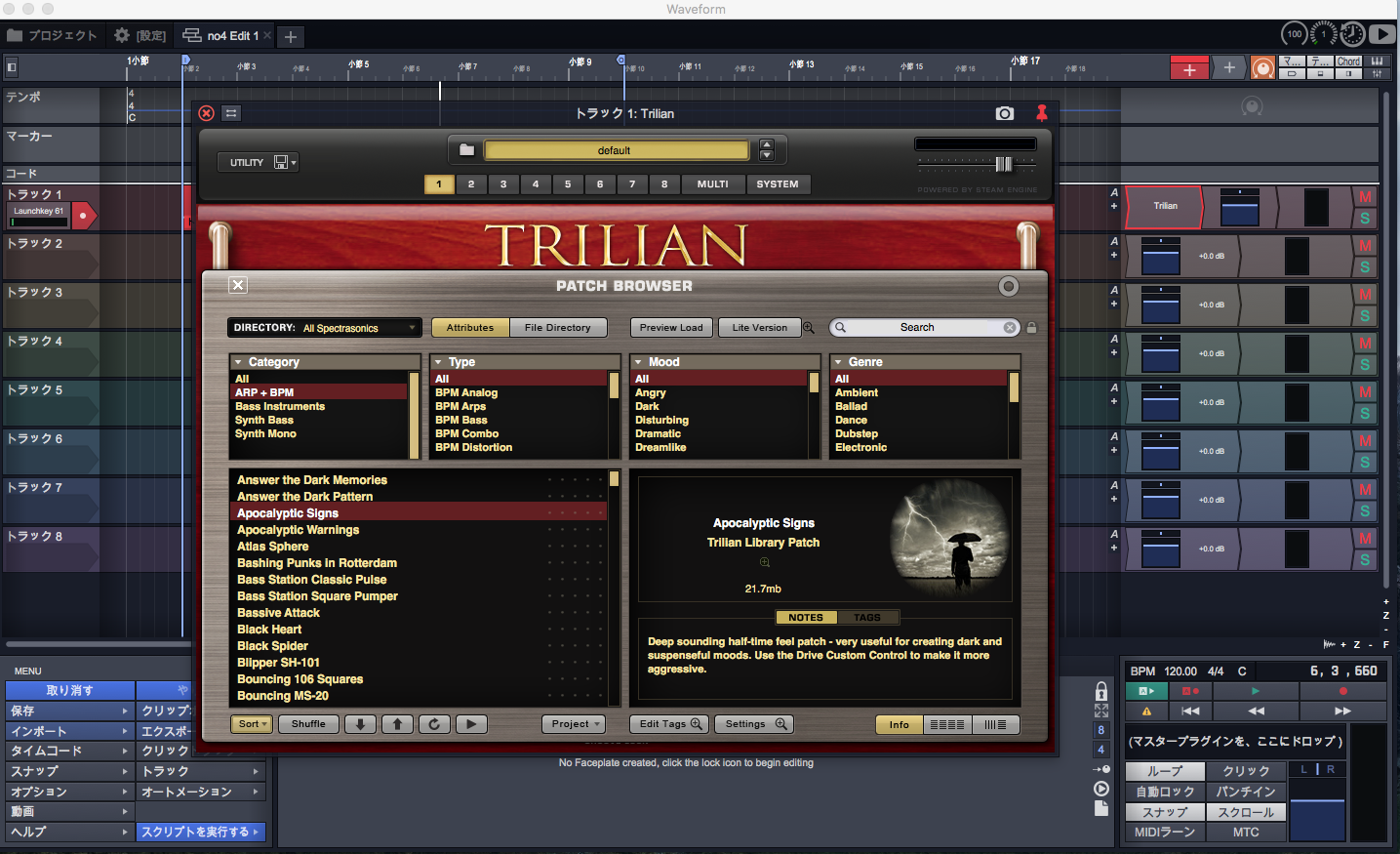Select part 2 tab

click(x=471, y=184)
